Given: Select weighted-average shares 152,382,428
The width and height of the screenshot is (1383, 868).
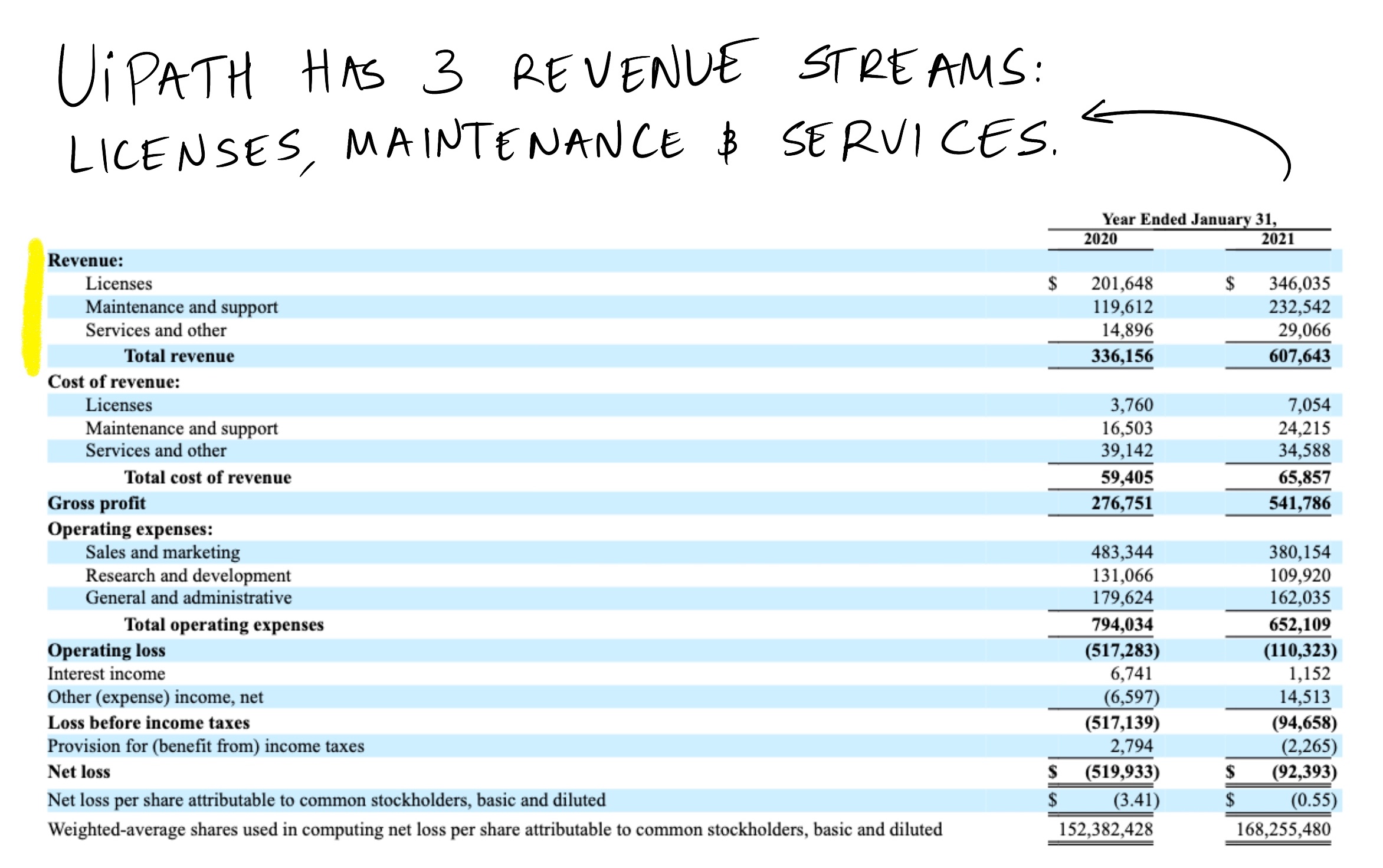Looking at the screenshot, I should [x=1106, y=830].
